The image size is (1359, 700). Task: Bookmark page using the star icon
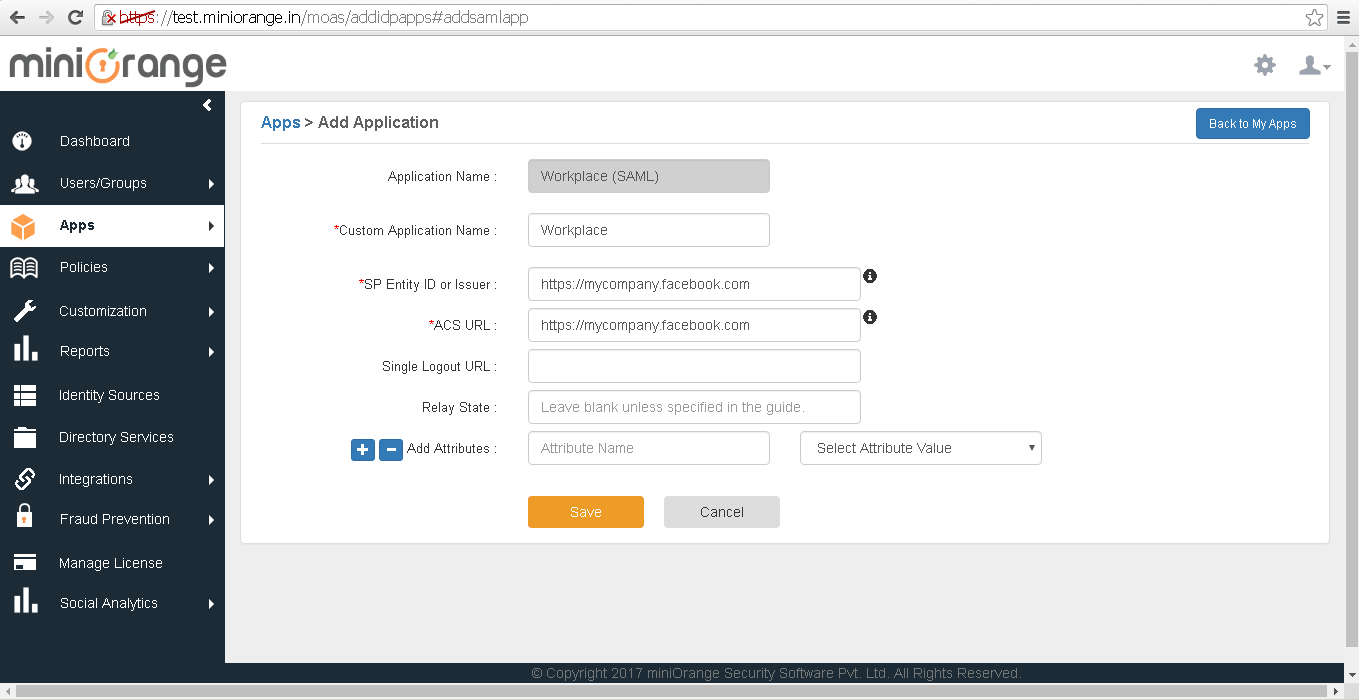click(1314, 18)
